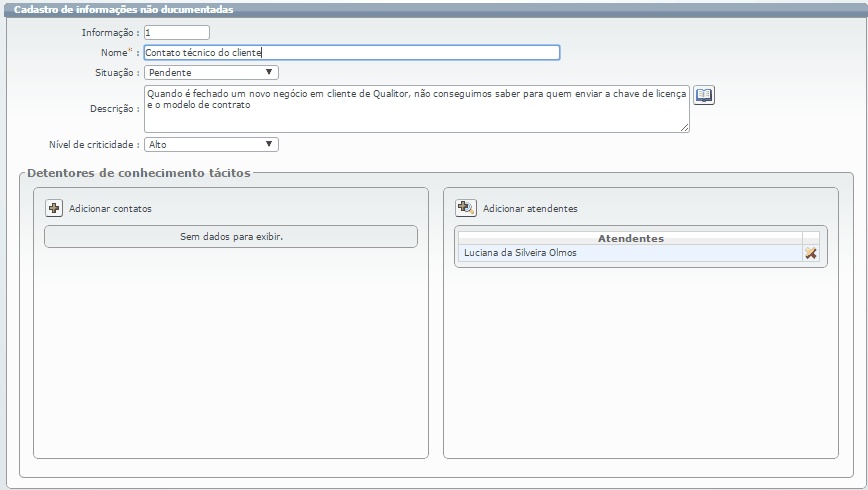The image size is (868, 490).
Task: Click the Nível de criticidade label
Action: click(x=94, y=145)
